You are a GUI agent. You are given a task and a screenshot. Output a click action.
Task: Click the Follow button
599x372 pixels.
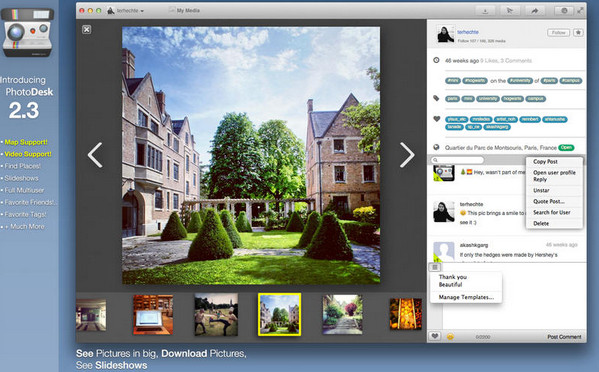coord(558,32)
